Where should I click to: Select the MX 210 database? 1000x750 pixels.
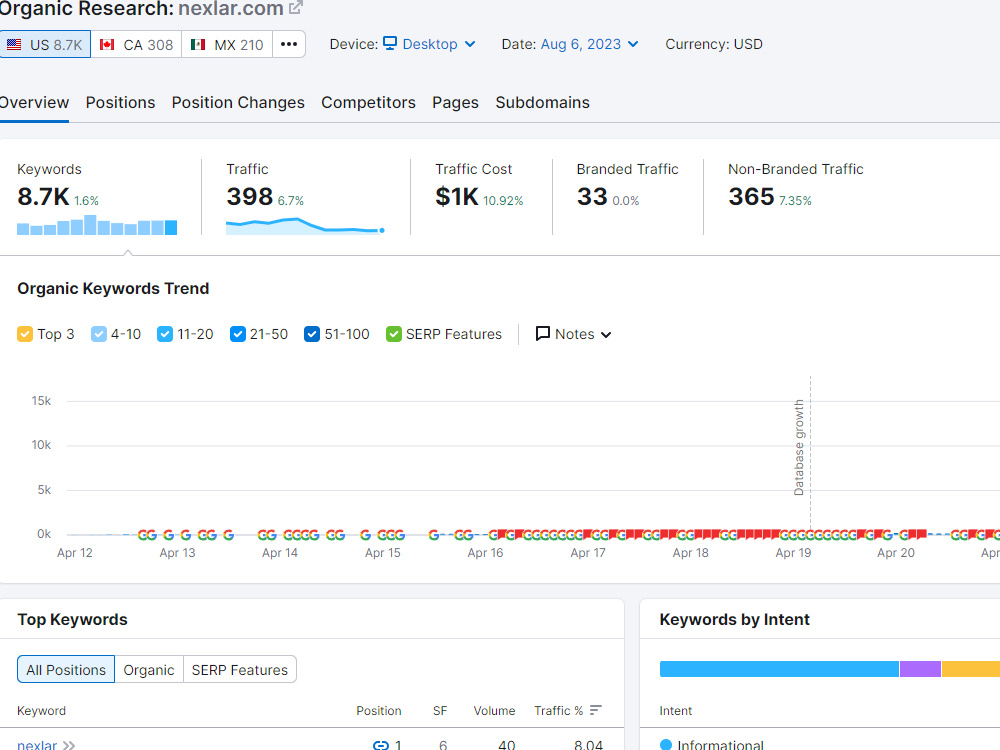227,45
